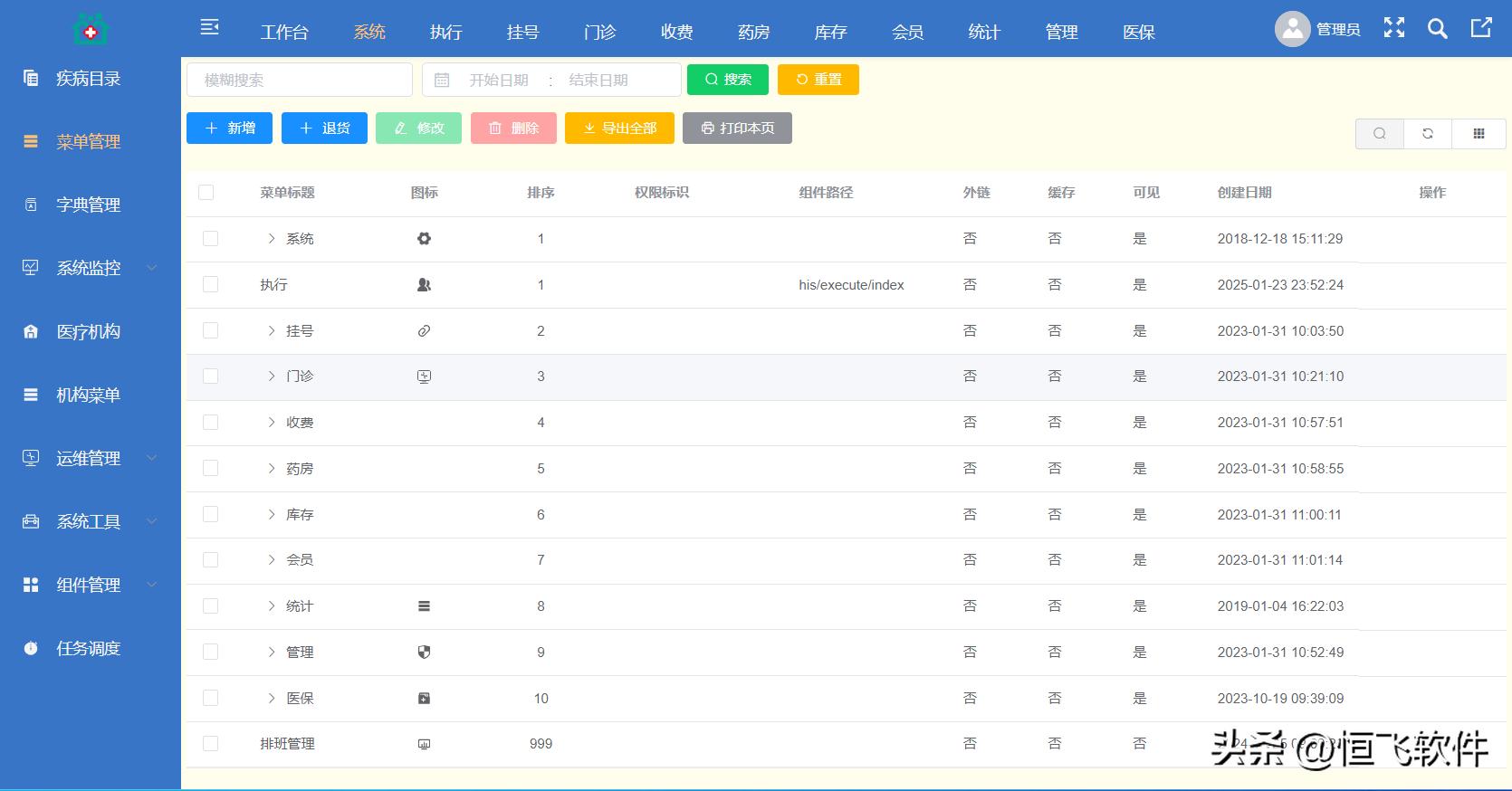Viewport: 1512px width, 791px height.
Task: Switch to 挂号 top menu
Action: coord(523,33)
